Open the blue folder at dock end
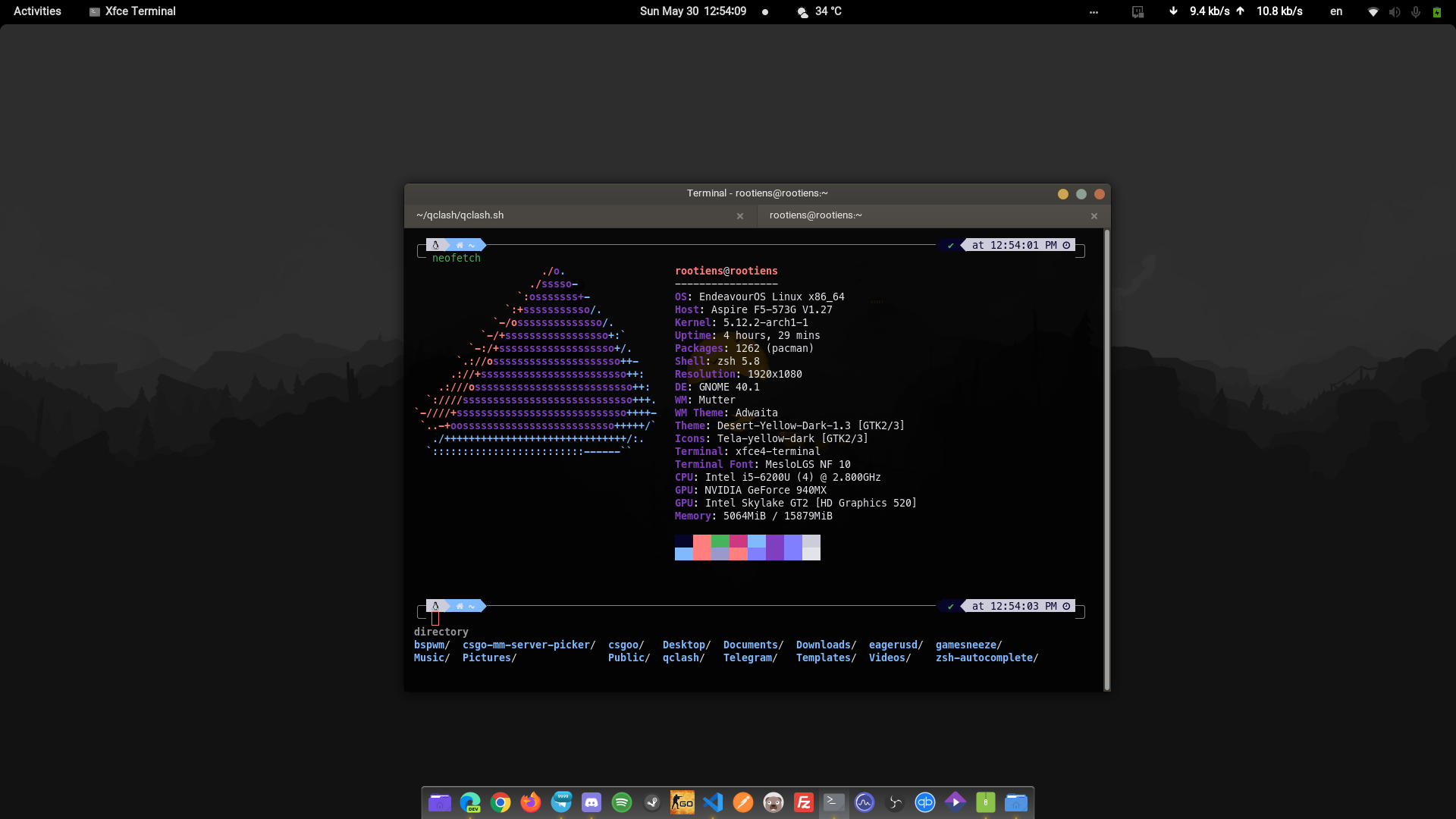 point(1016,802)
